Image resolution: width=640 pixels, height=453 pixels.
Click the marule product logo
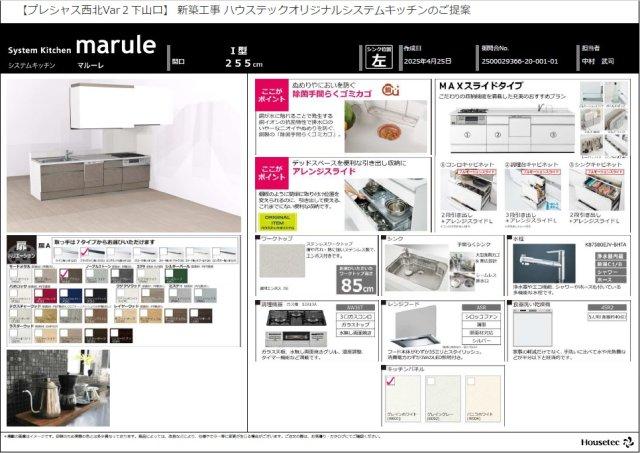(x=115, y=48)
